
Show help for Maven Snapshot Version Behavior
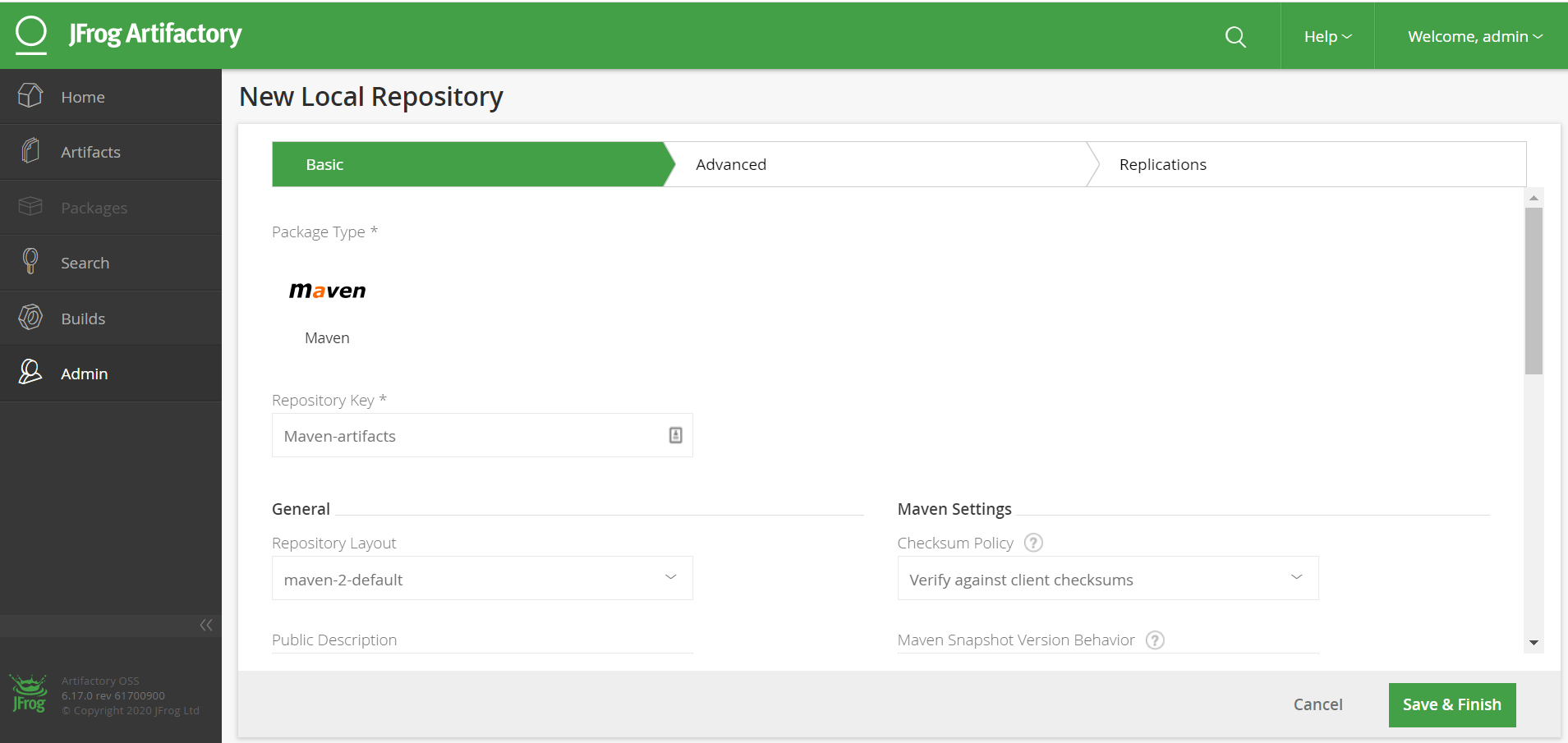(1155, 640)
